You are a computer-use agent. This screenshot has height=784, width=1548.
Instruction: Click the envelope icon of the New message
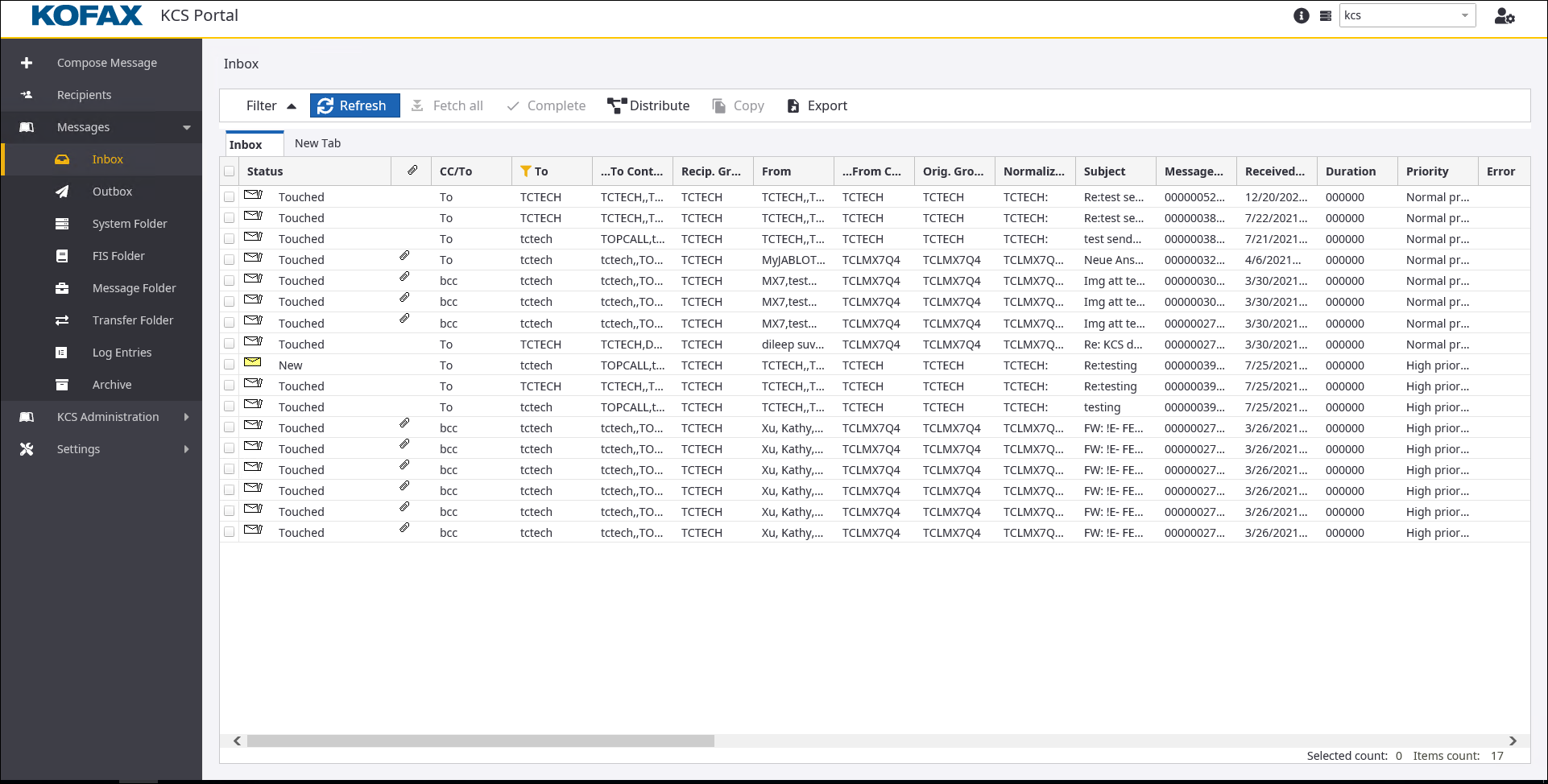tap(254, 363)
